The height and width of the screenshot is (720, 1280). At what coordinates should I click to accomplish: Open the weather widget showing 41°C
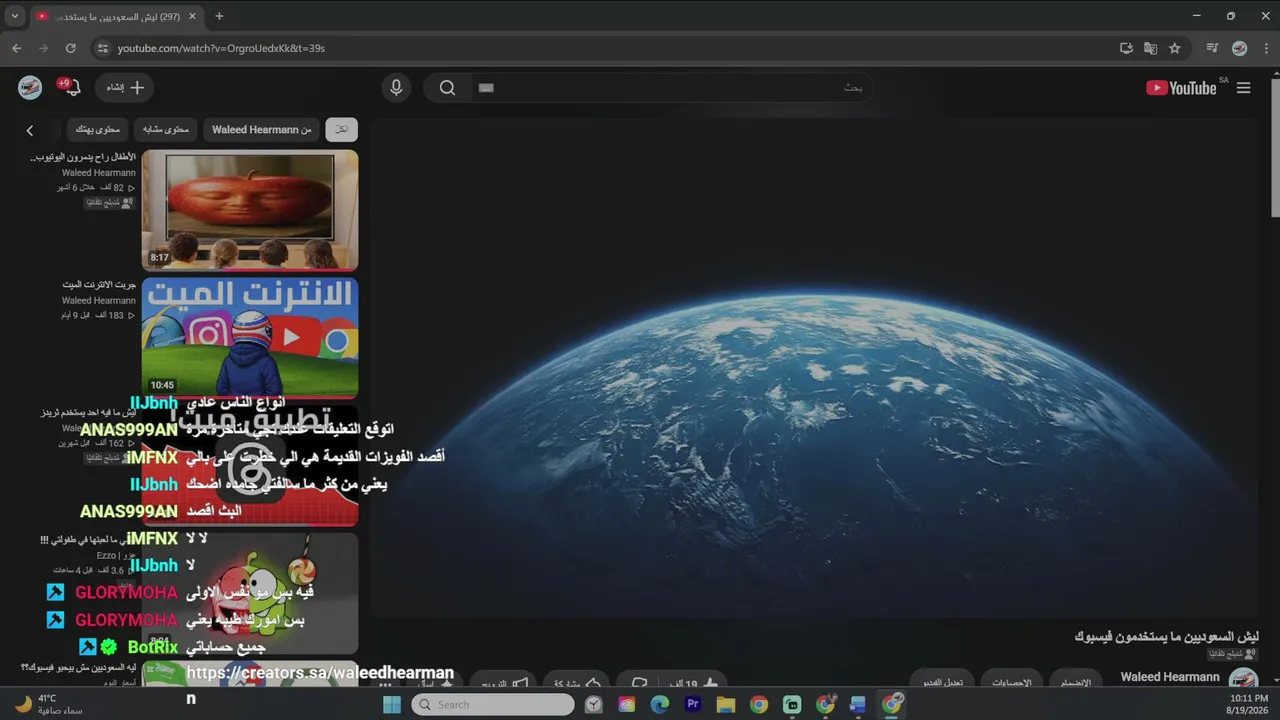[x=48, y=704]
